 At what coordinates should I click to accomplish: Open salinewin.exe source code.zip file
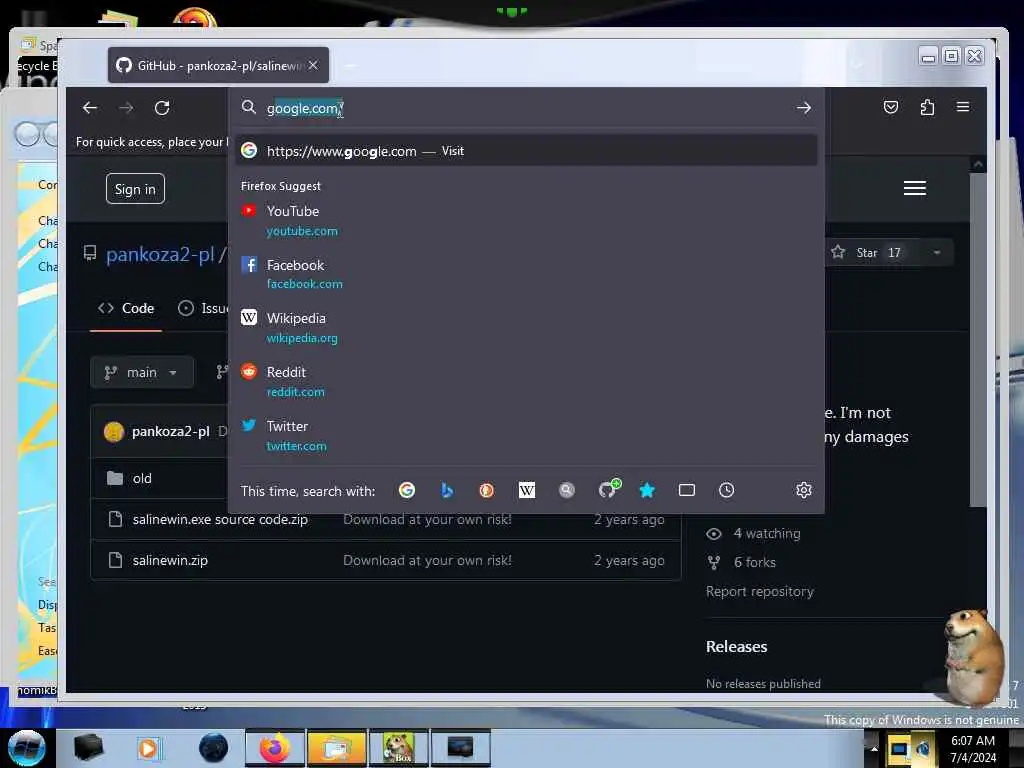[220, 519]
